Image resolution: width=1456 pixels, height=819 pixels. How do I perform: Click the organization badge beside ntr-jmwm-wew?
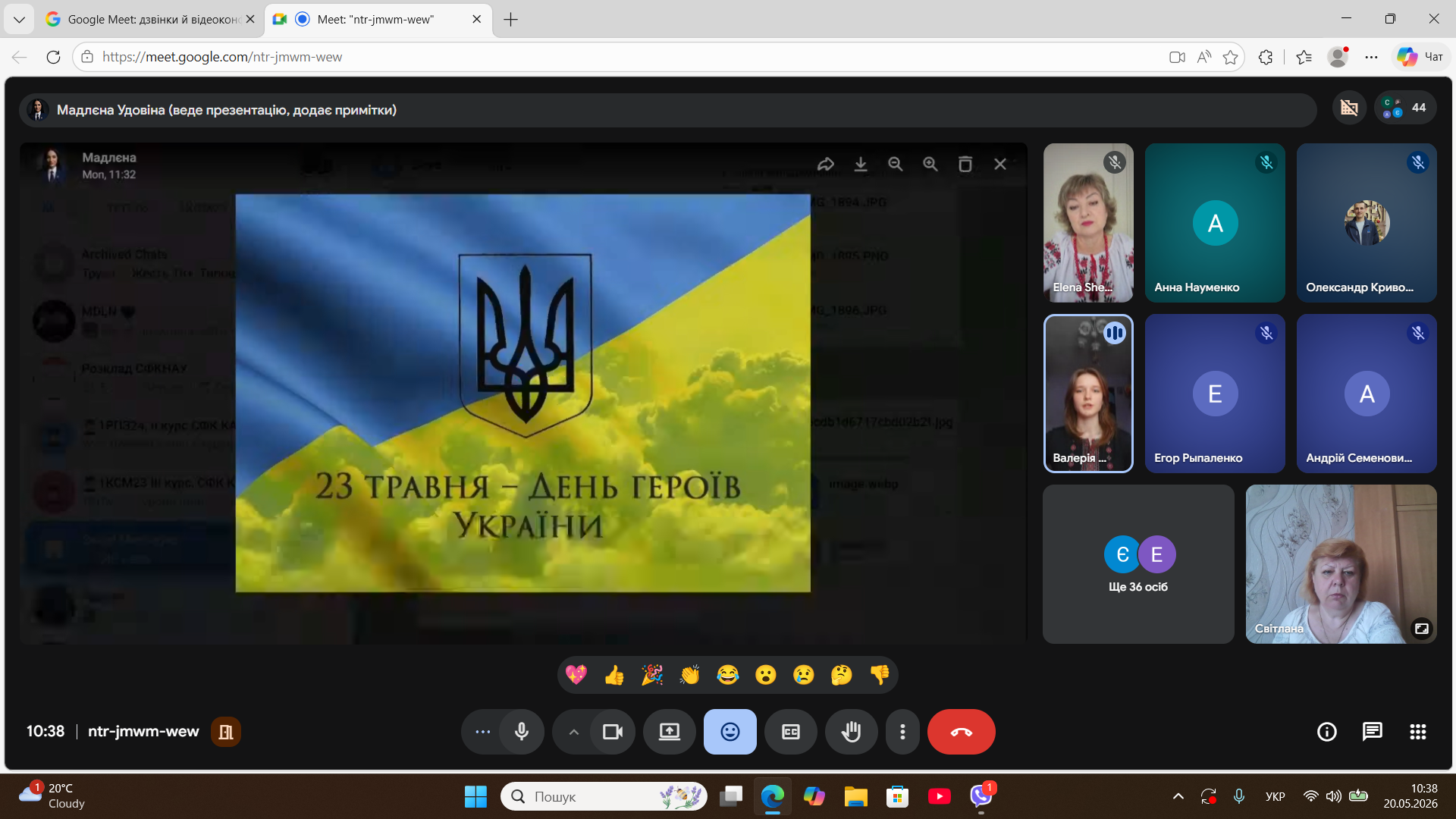(x=226, y=732)
